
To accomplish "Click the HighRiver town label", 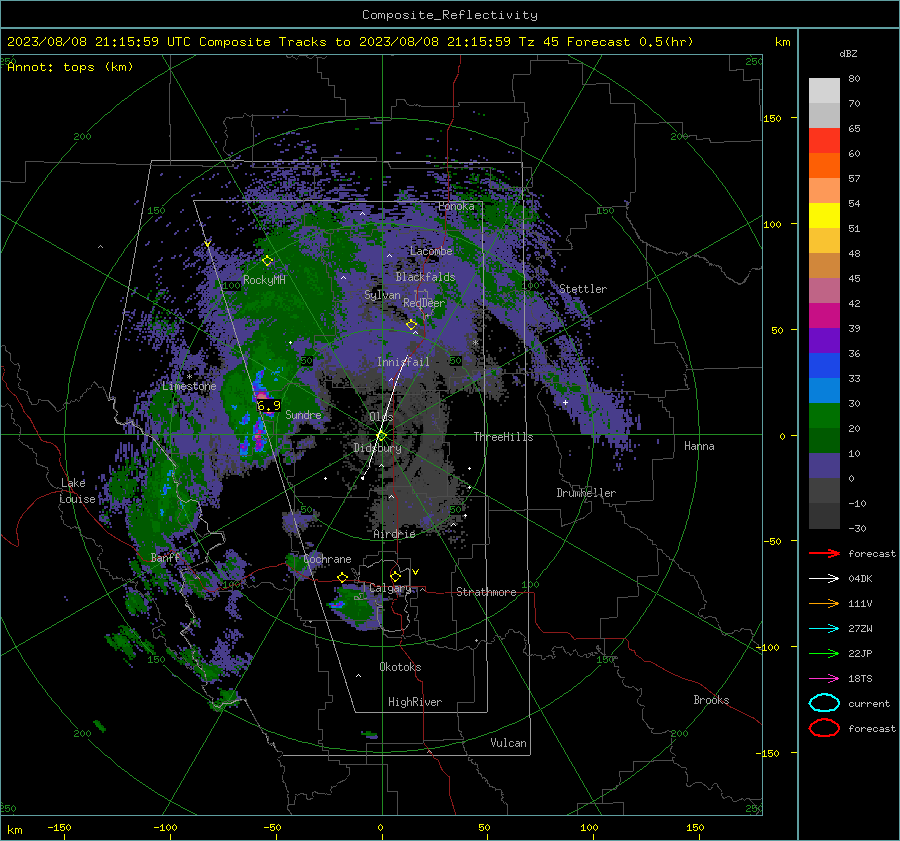I will click(x=415, y=702).
